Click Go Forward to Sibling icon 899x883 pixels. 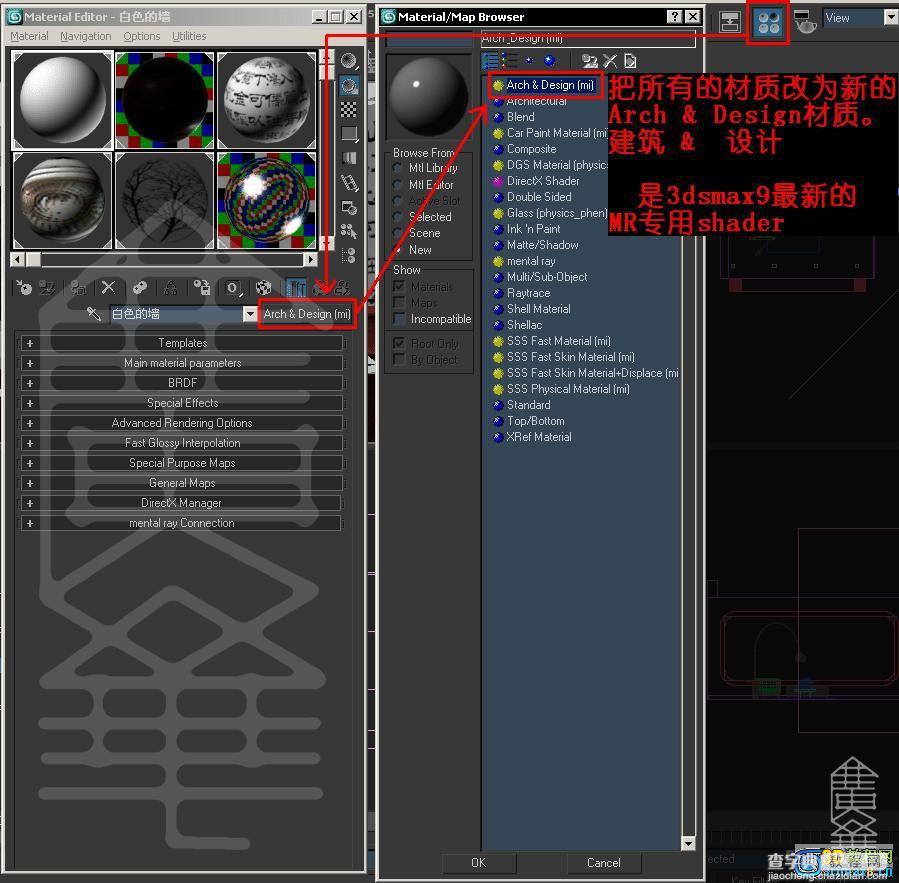[x=343, y=287]
